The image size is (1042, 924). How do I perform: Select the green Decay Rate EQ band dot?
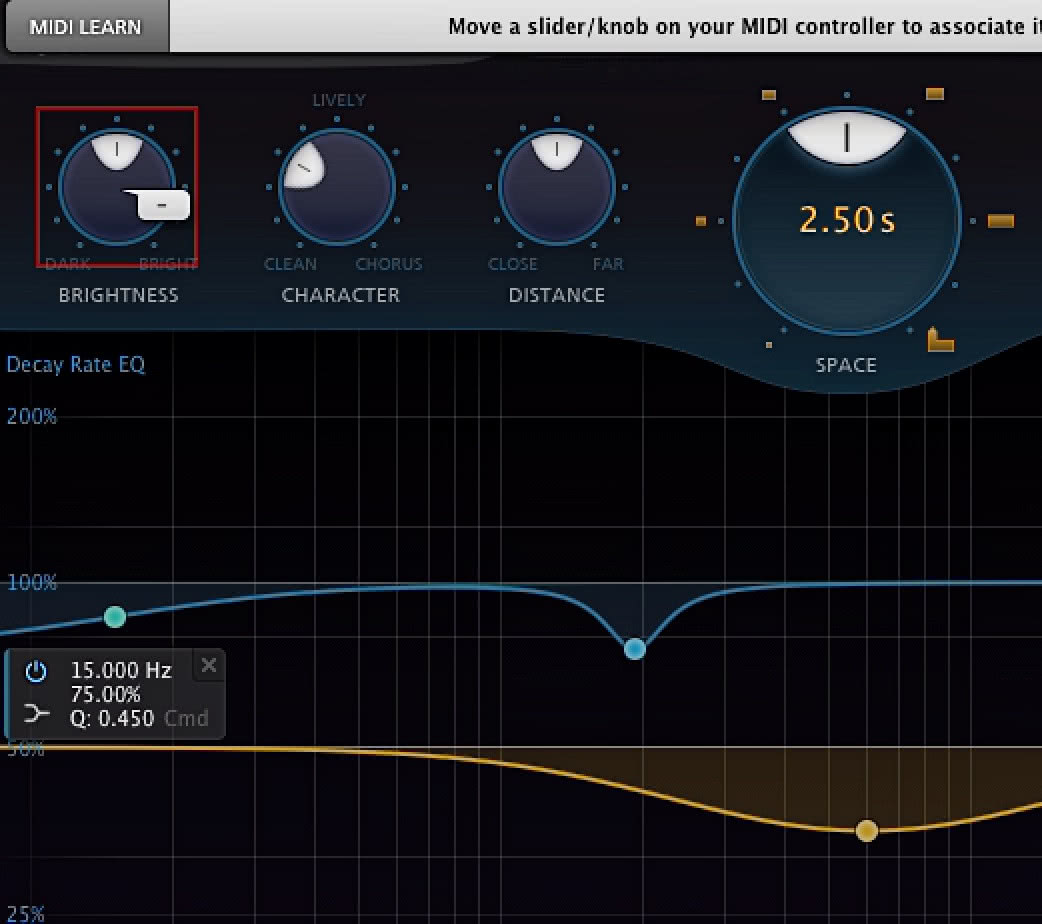point(115,617)
